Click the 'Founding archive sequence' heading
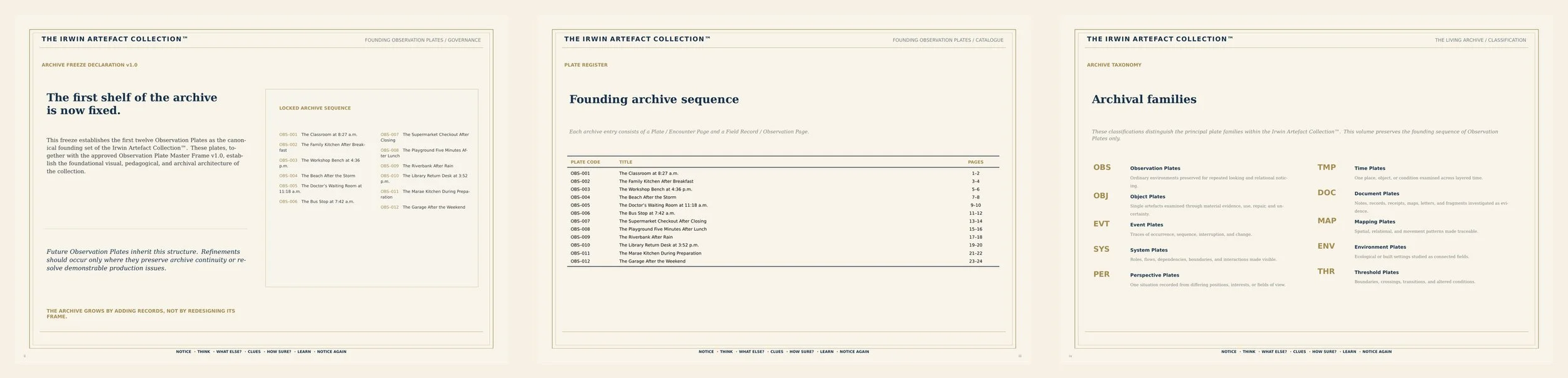This screenshot has width=1568, height=378. 654,99
